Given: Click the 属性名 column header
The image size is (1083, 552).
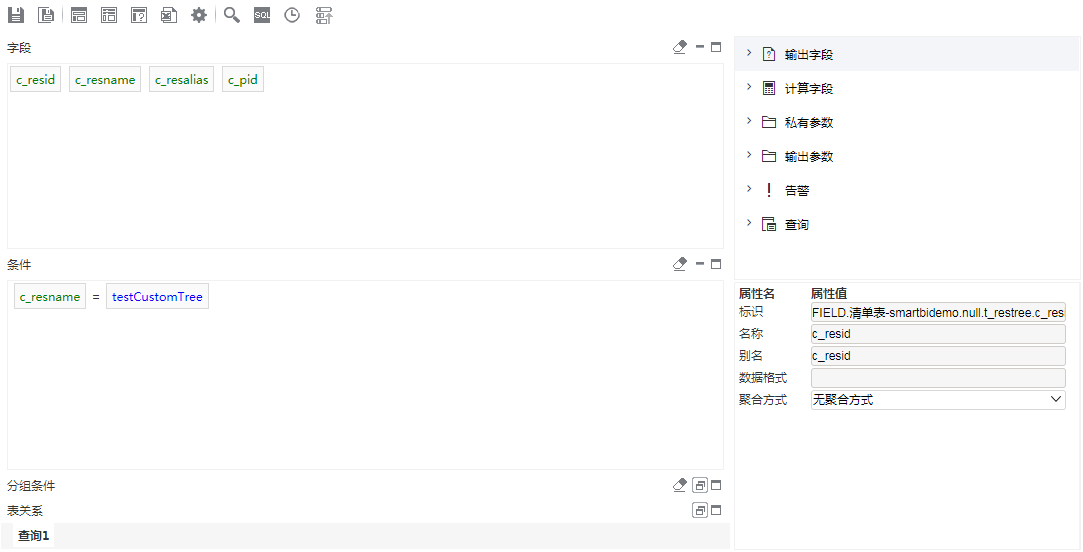Looking at the screenshot, I should pyautogui.click(x=757, y=294).
